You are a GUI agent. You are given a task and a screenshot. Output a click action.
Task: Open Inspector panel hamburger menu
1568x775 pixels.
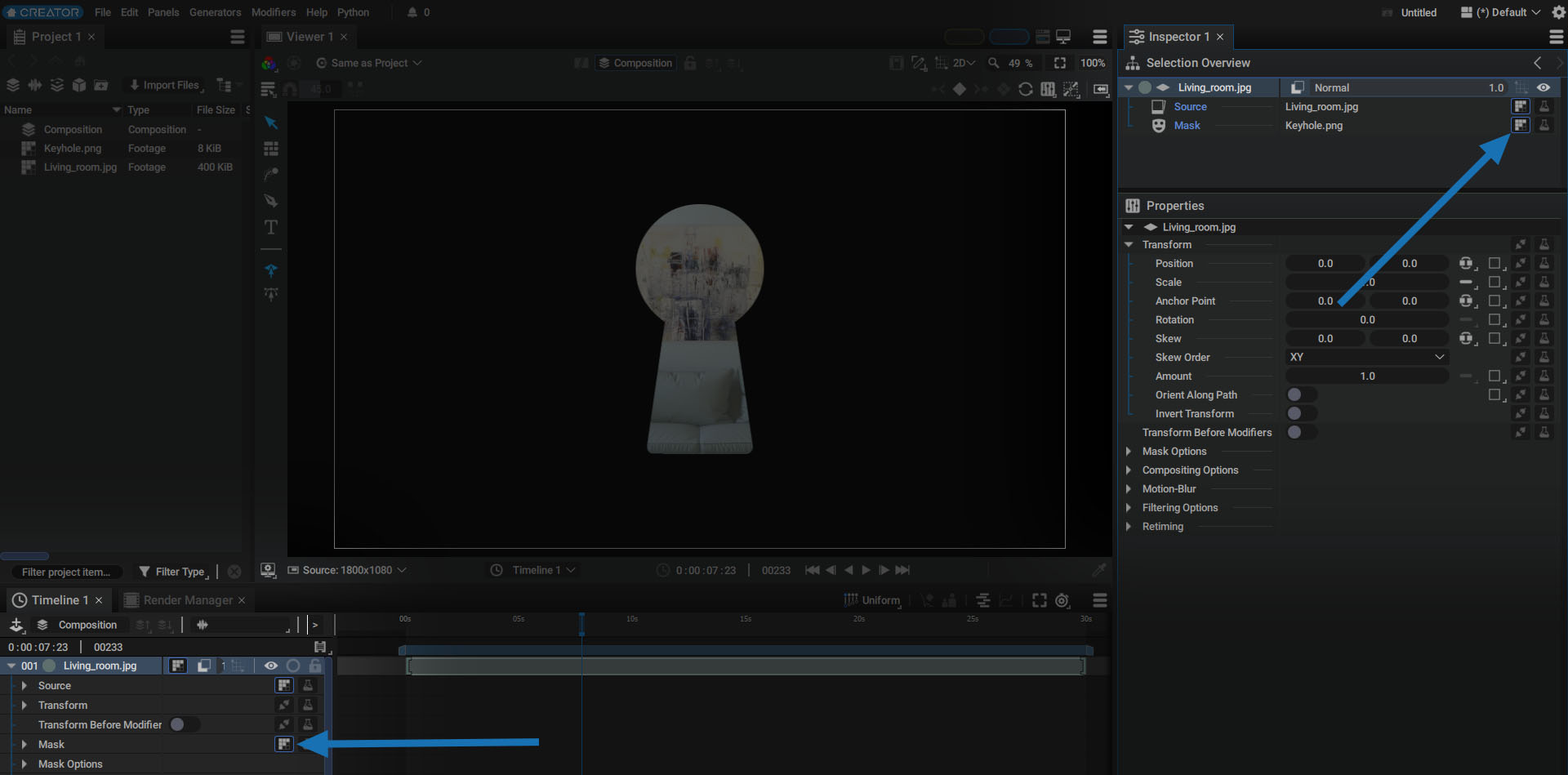click(x=1556, y=37)
